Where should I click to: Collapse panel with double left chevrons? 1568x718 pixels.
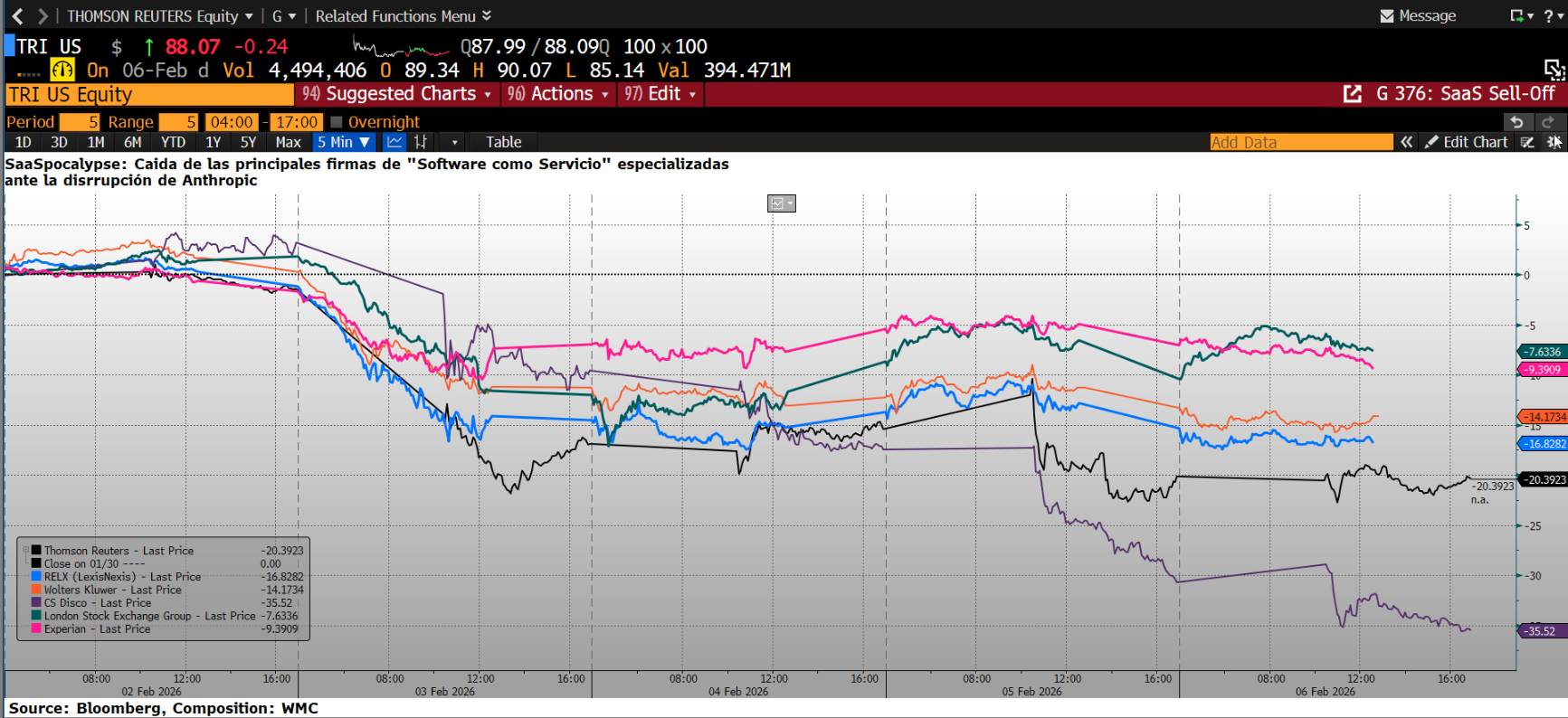tap(1406, 142)
